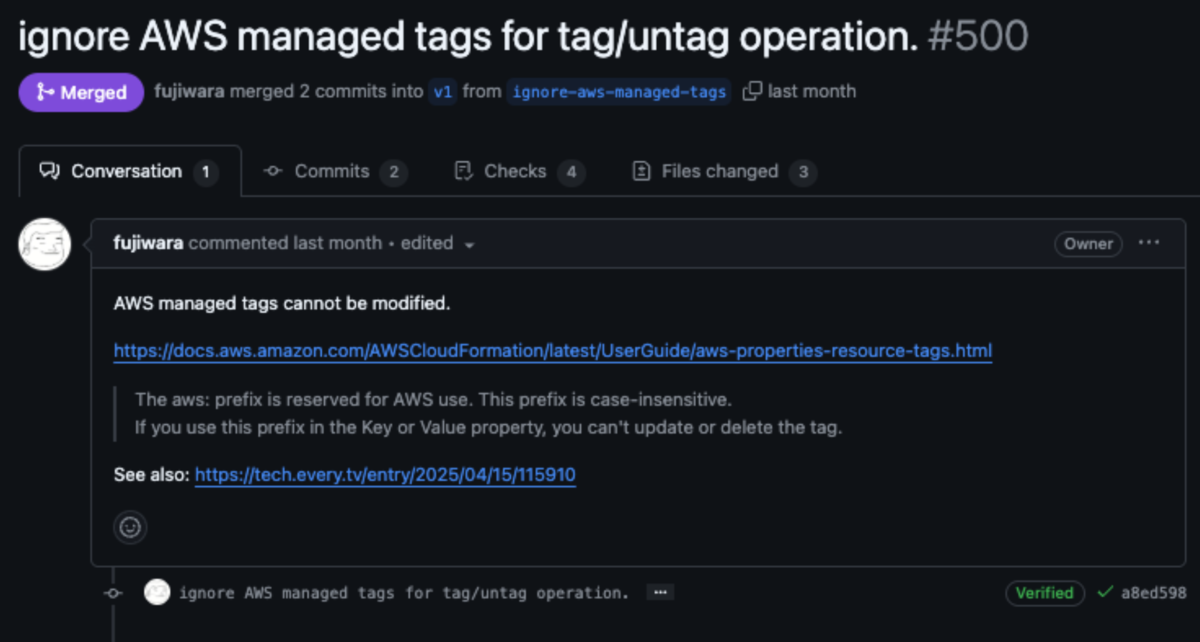1200x642 pixels.
Task: Open the emoji reaction smiley button
Action: click(130, 527)
